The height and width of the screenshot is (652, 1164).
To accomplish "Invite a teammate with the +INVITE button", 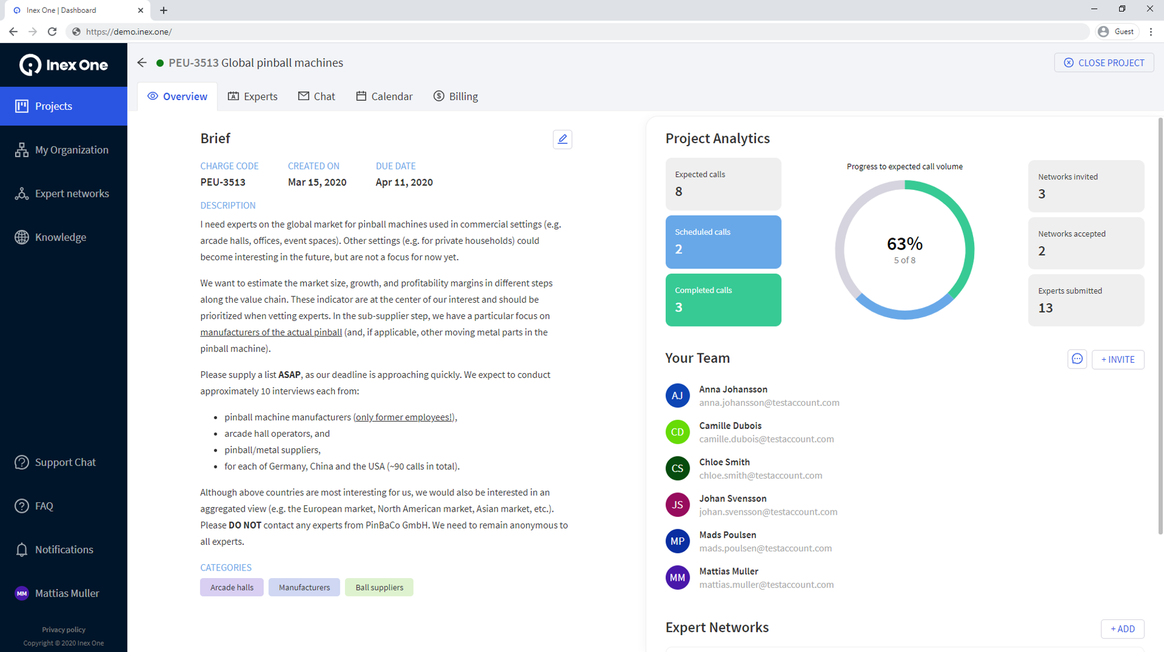I will point(1117,359).
